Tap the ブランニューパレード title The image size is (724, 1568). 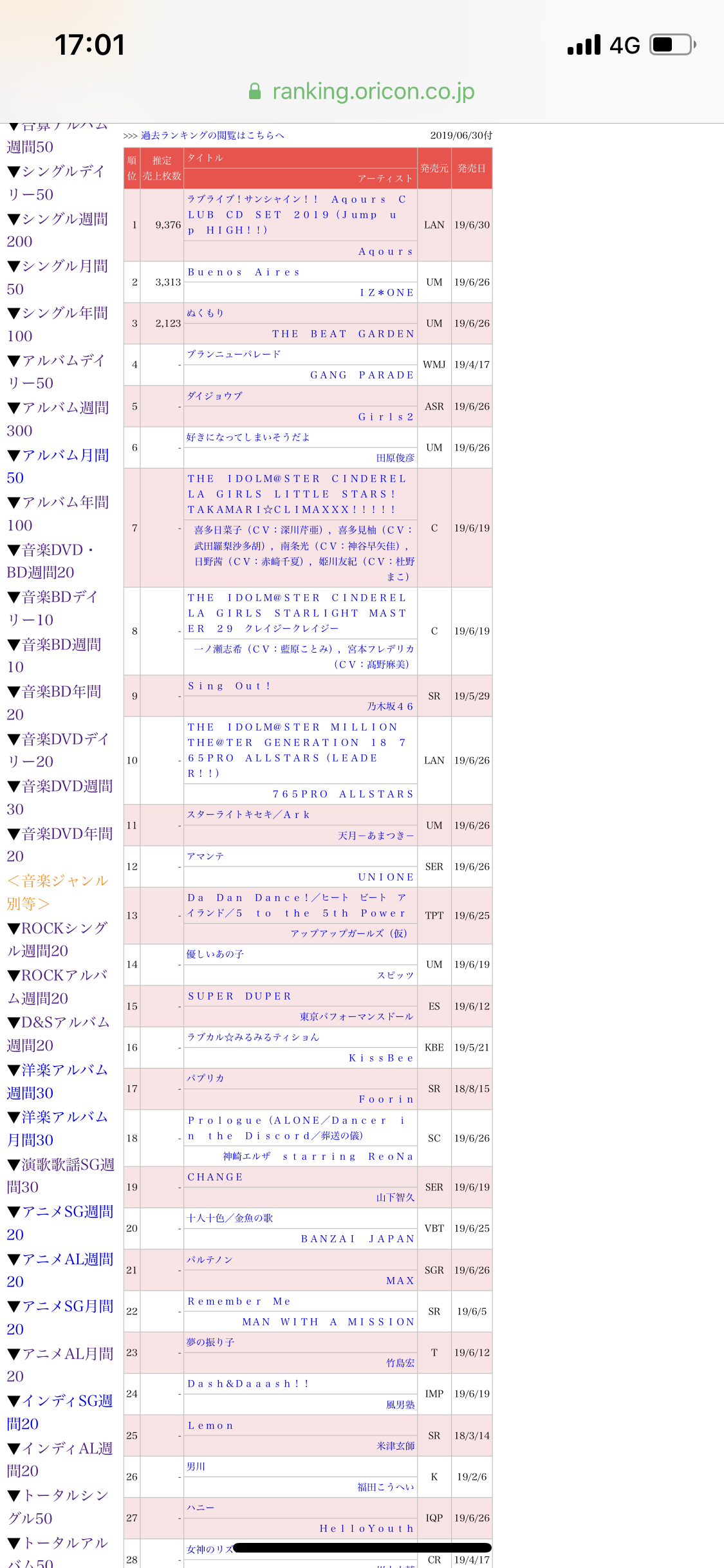click(x=234, y=354)
